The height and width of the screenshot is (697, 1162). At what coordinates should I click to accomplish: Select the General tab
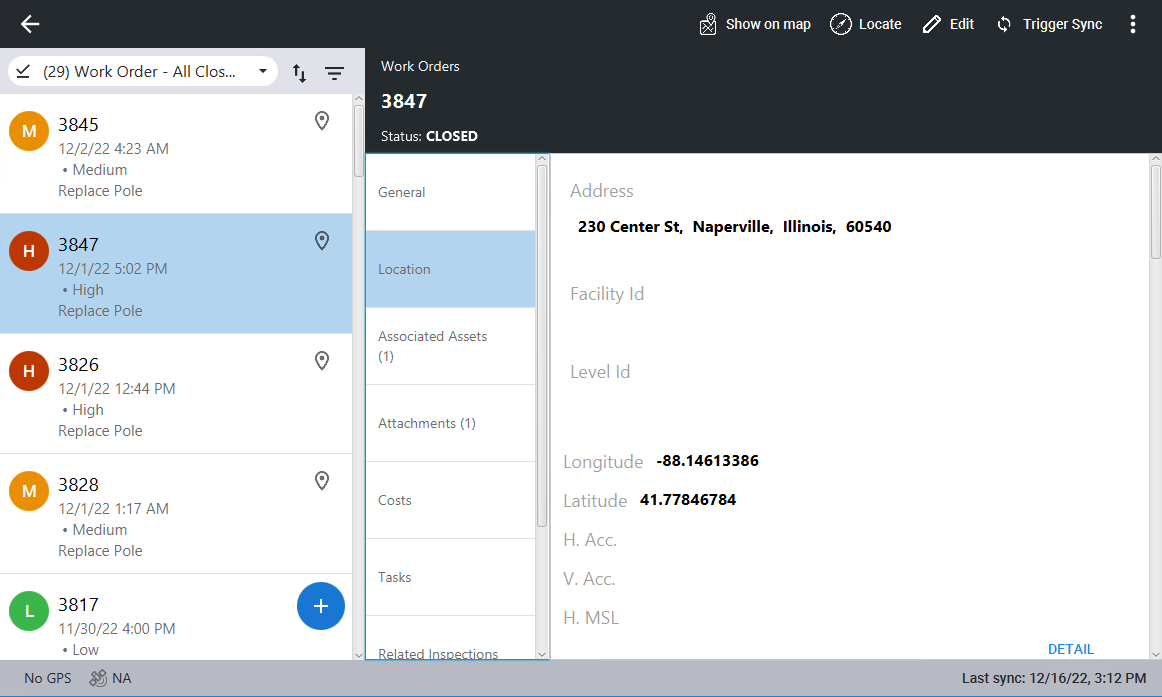pos(450,192)
